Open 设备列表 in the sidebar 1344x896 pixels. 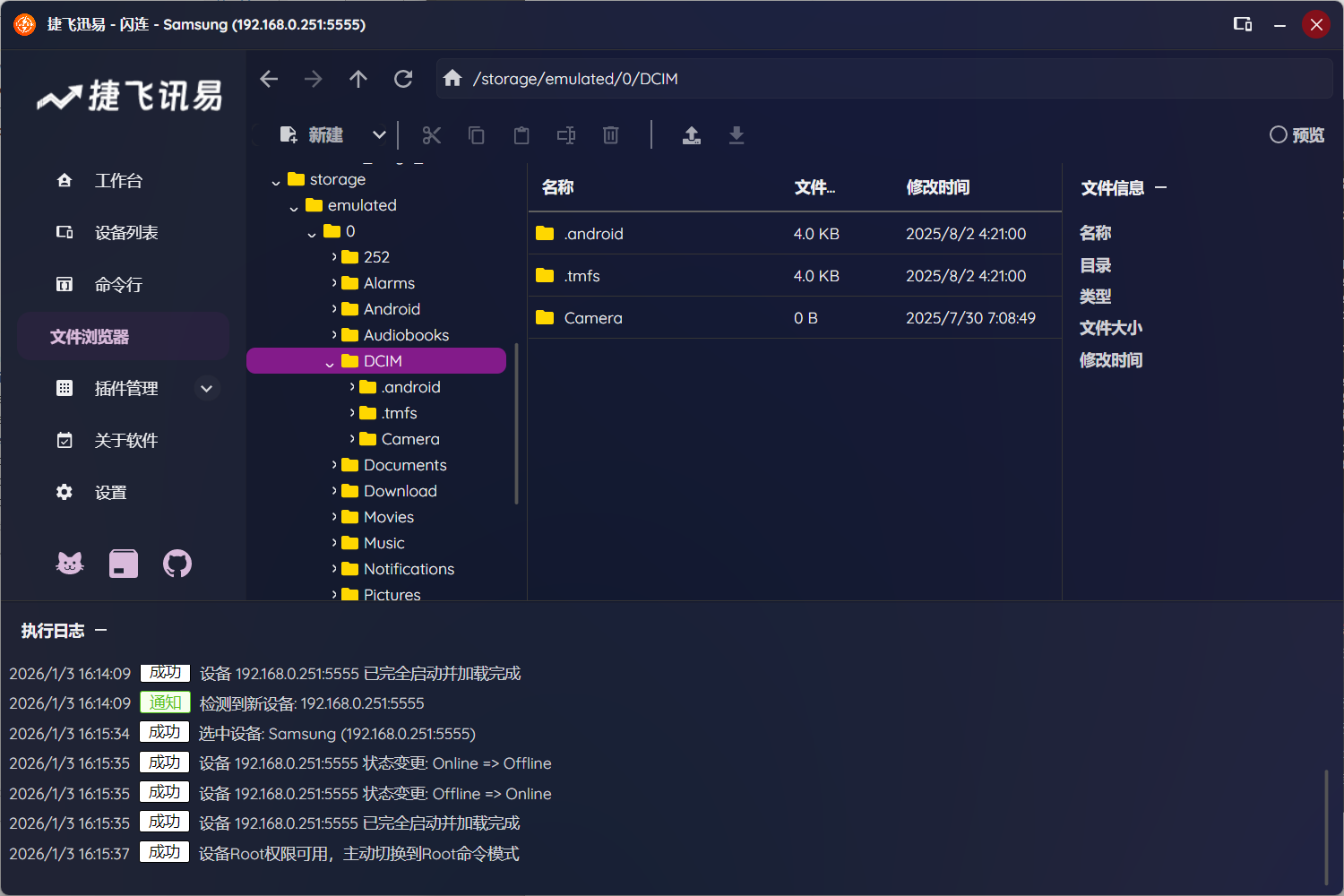(125, 233)
